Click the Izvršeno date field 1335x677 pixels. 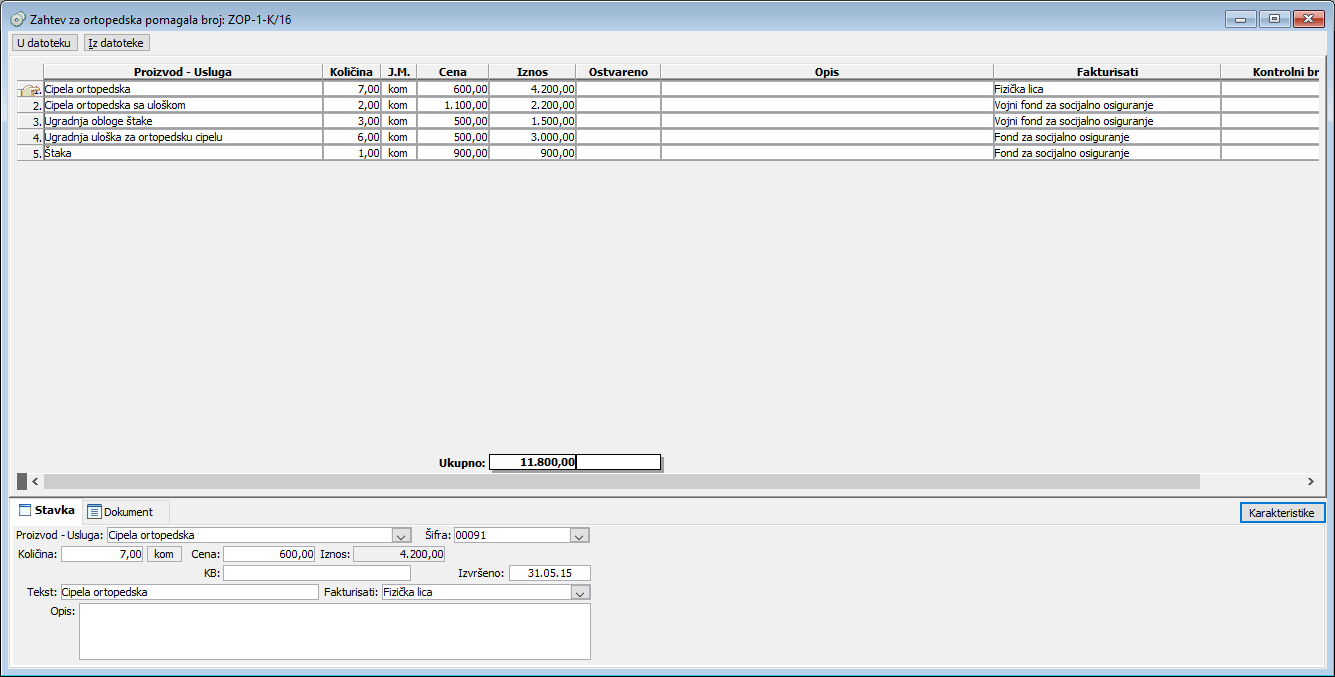click(550, 573)
